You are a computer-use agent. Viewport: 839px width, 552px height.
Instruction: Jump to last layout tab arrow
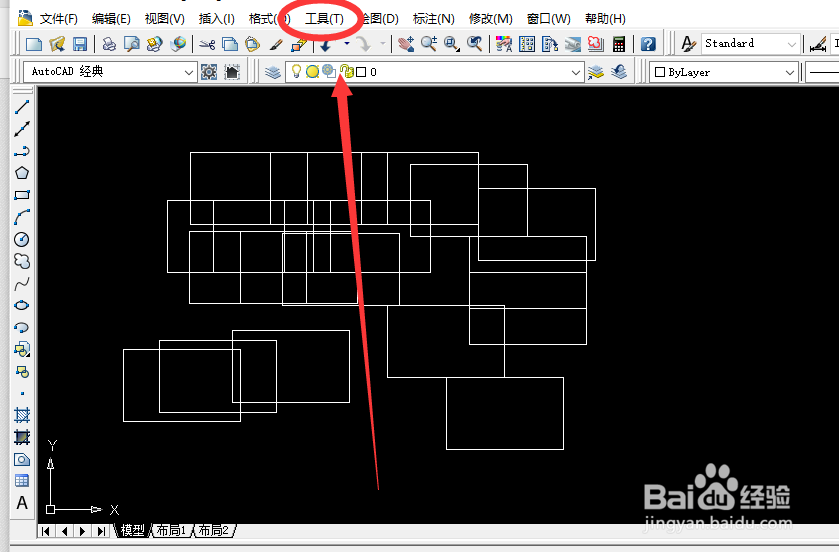(101, 531)
